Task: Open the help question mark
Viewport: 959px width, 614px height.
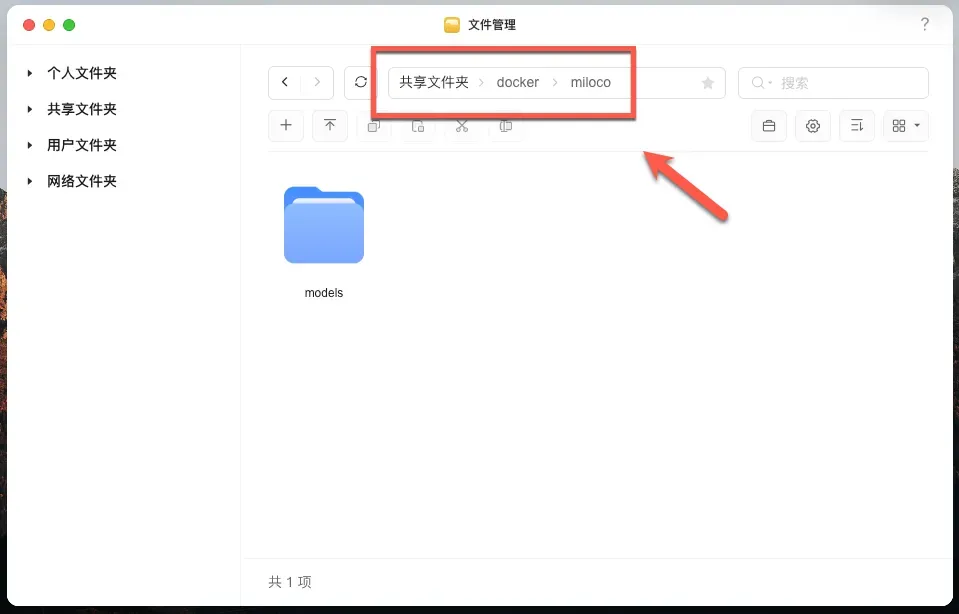Action: tap(925, 25)
